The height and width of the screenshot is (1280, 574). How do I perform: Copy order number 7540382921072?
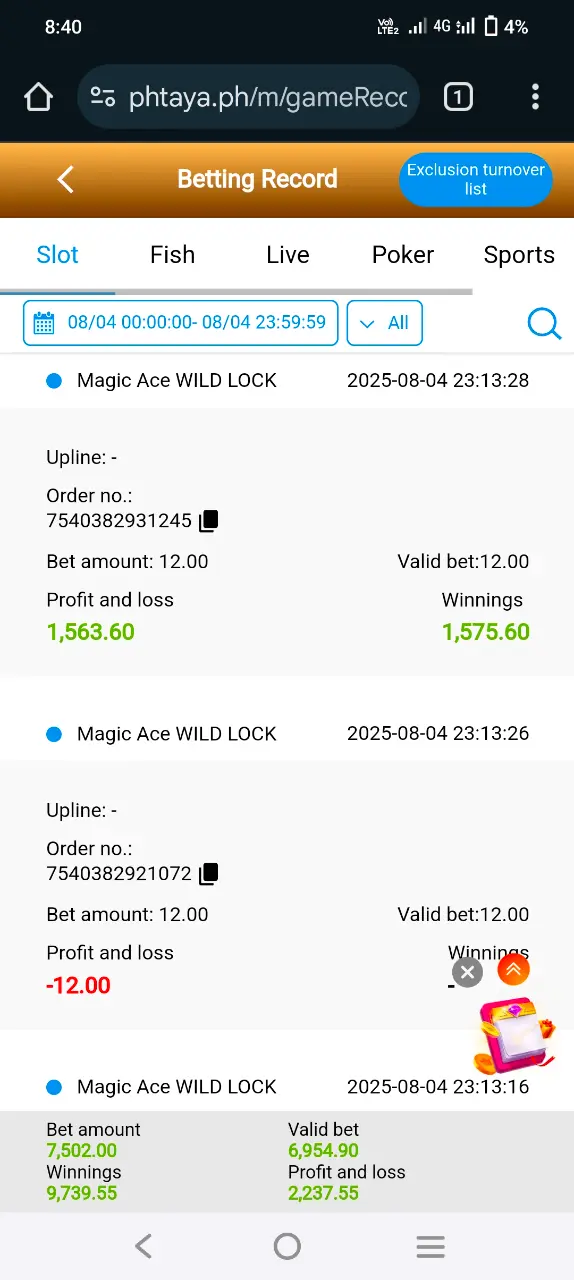(208, 874)
